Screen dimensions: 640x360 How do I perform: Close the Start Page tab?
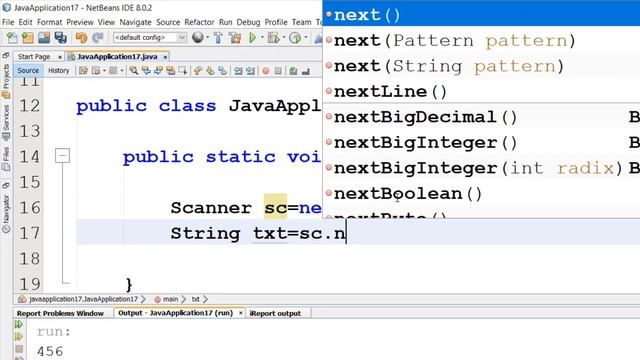[60, 57]
